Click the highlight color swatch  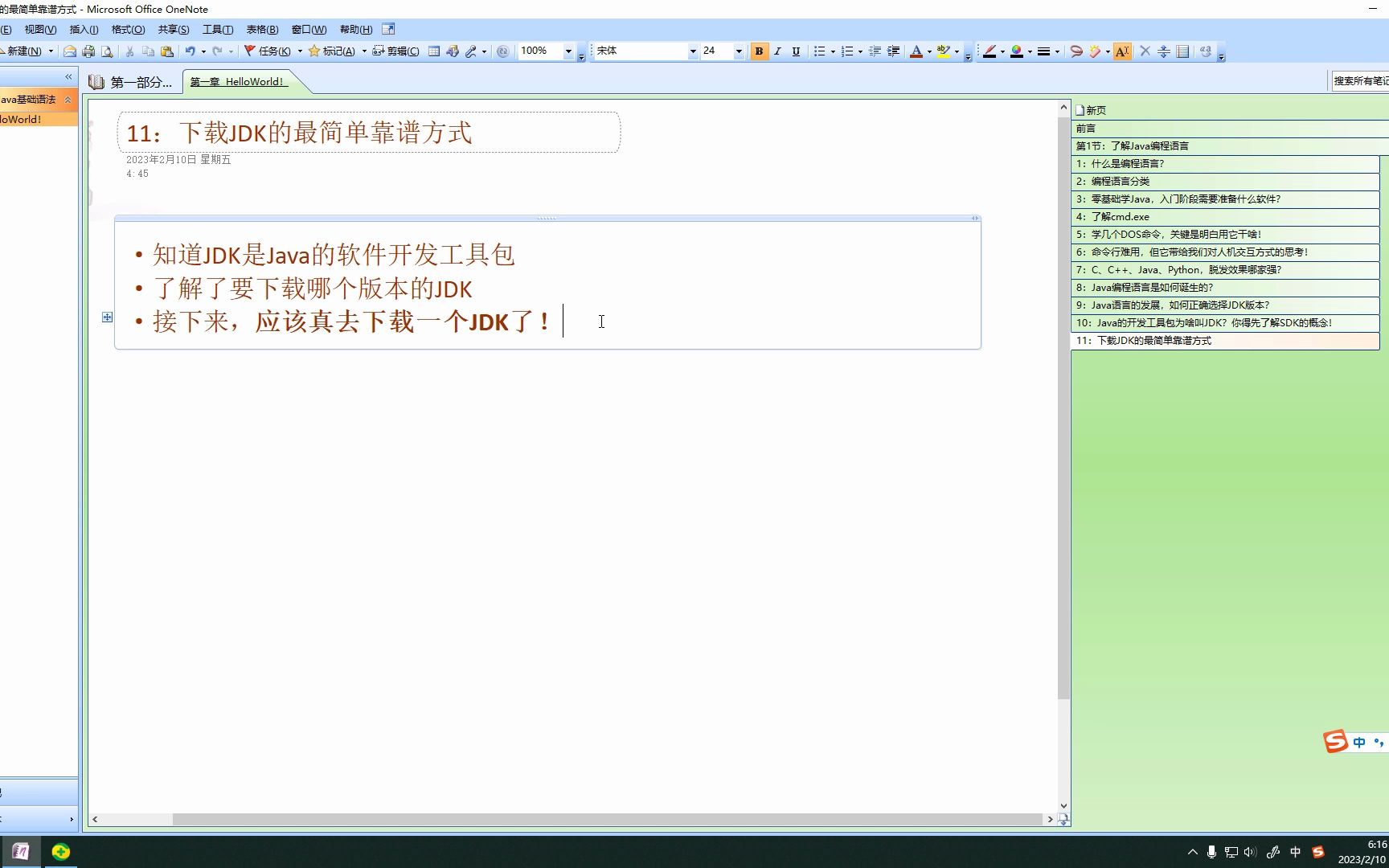click(944, 51)
